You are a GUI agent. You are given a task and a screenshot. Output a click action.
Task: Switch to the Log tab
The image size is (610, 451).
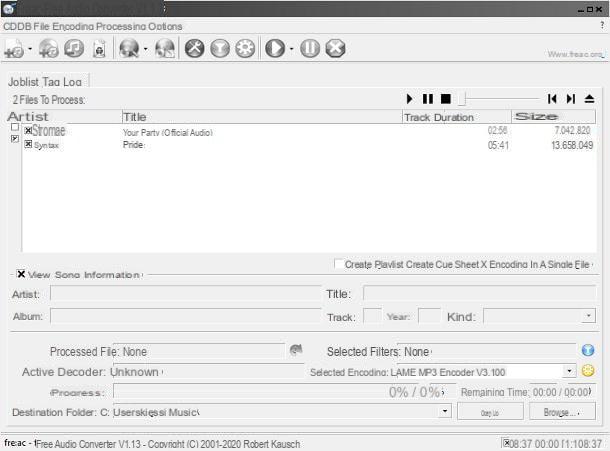72,82
